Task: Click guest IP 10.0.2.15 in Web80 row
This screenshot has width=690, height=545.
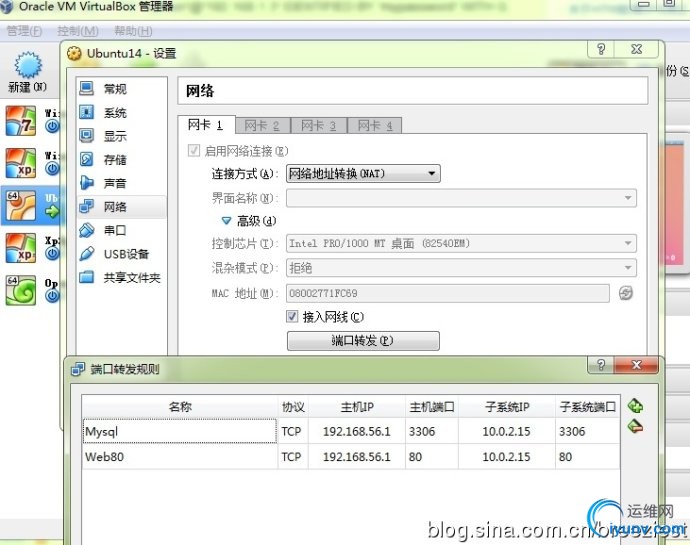Action: point(506,457)
